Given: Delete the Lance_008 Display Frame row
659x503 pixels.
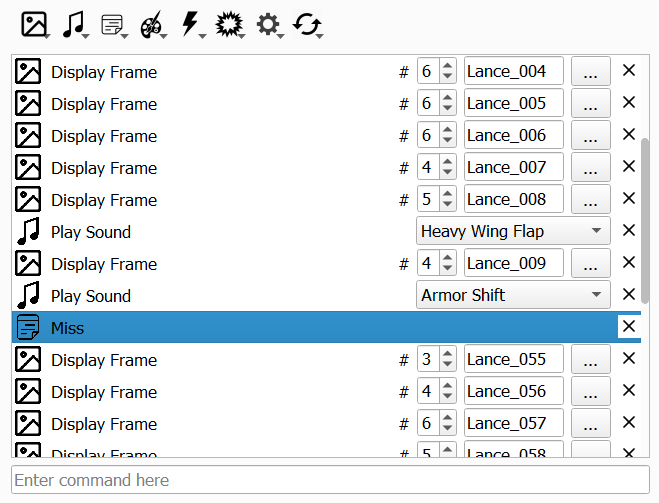Looking at the screenshot, I should (629, 199).
